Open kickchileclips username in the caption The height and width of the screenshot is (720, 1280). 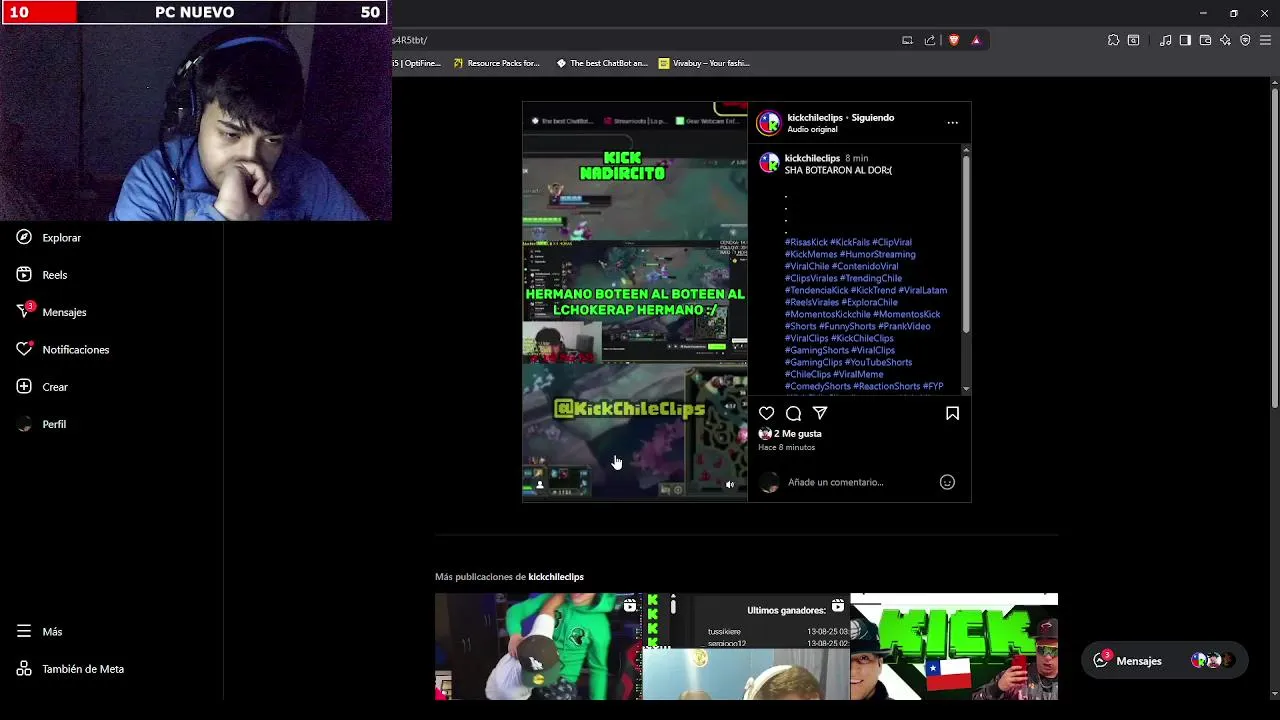pyautogui.click(x=812, y=158)
